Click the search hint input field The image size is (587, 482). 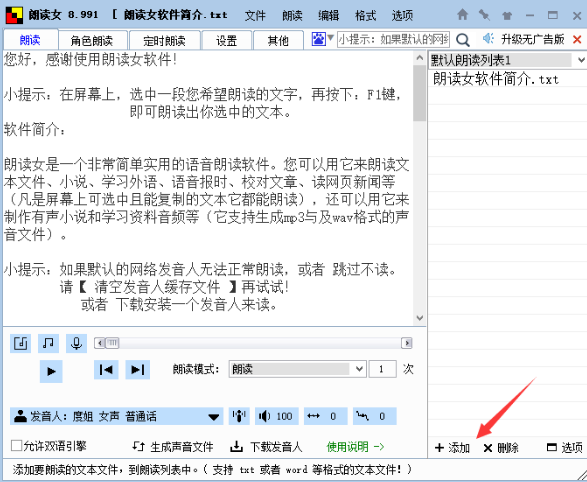(393, 39)
